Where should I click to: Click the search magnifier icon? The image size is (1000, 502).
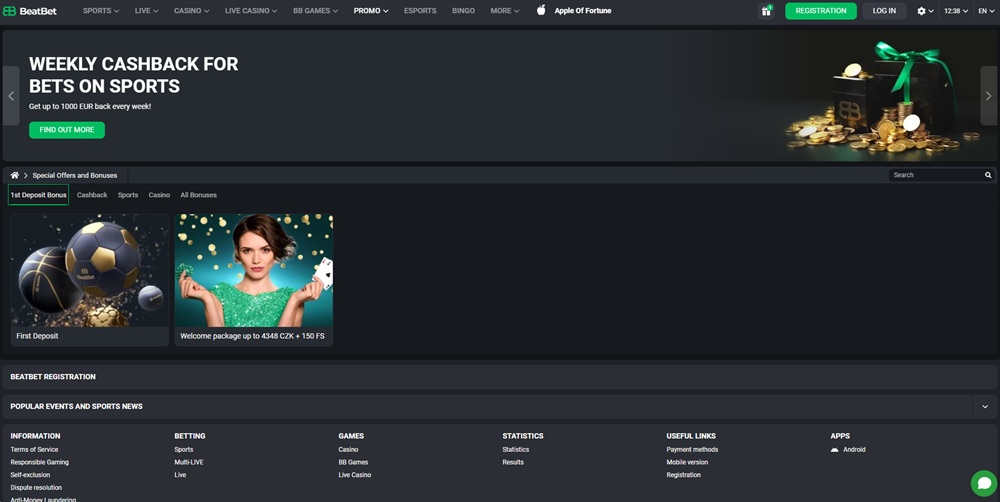pos(988,175)
